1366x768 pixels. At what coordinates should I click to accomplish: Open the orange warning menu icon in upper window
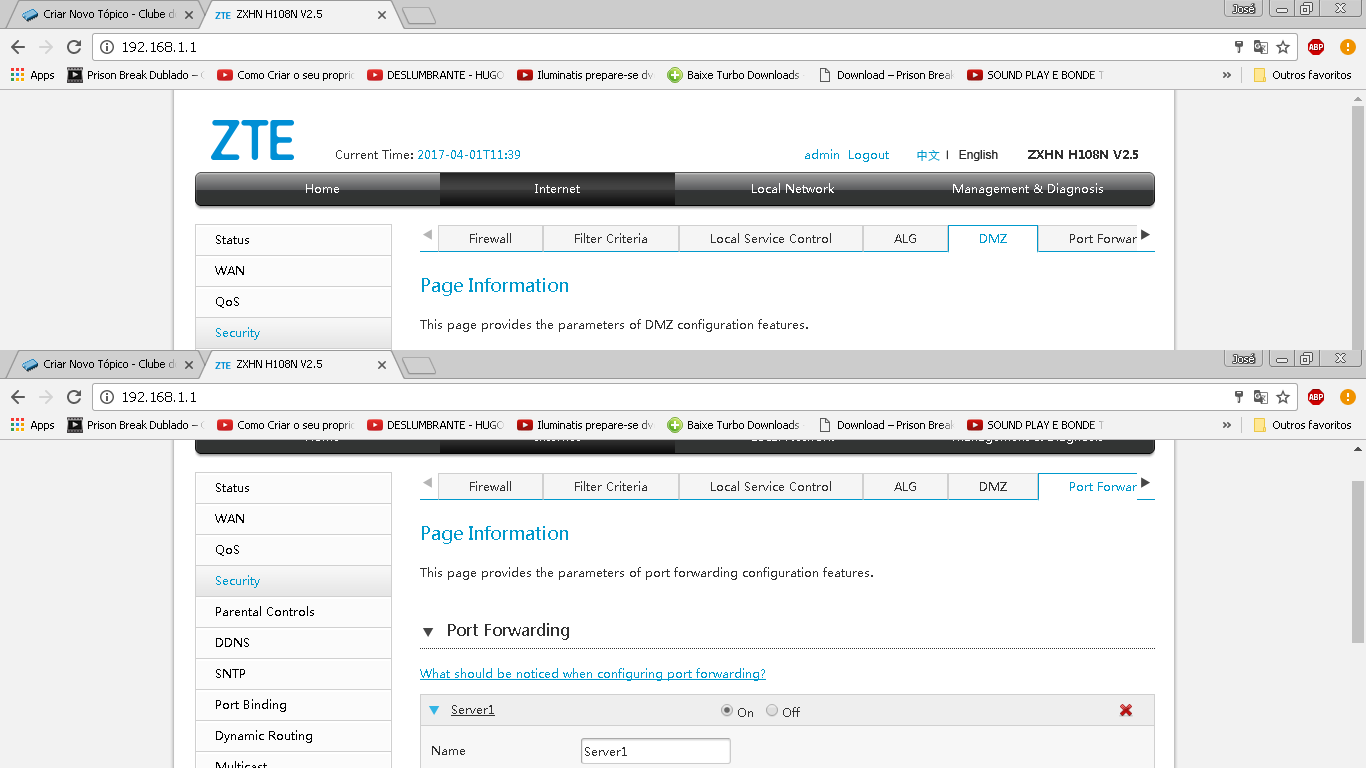pyautogui.click(x=1347, y=47)
